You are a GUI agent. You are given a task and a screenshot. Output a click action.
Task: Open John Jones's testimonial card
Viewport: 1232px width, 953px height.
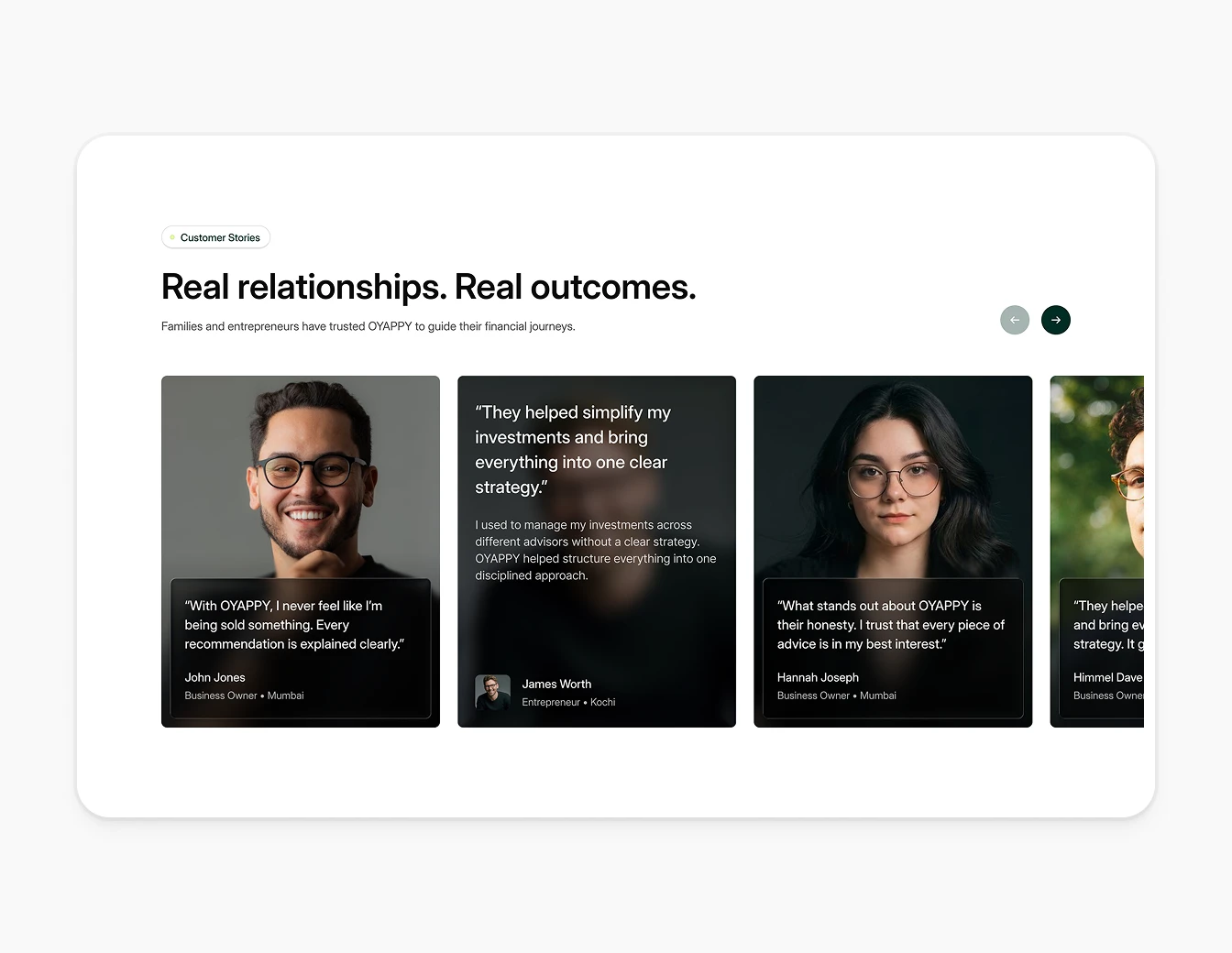click(300, 476)
